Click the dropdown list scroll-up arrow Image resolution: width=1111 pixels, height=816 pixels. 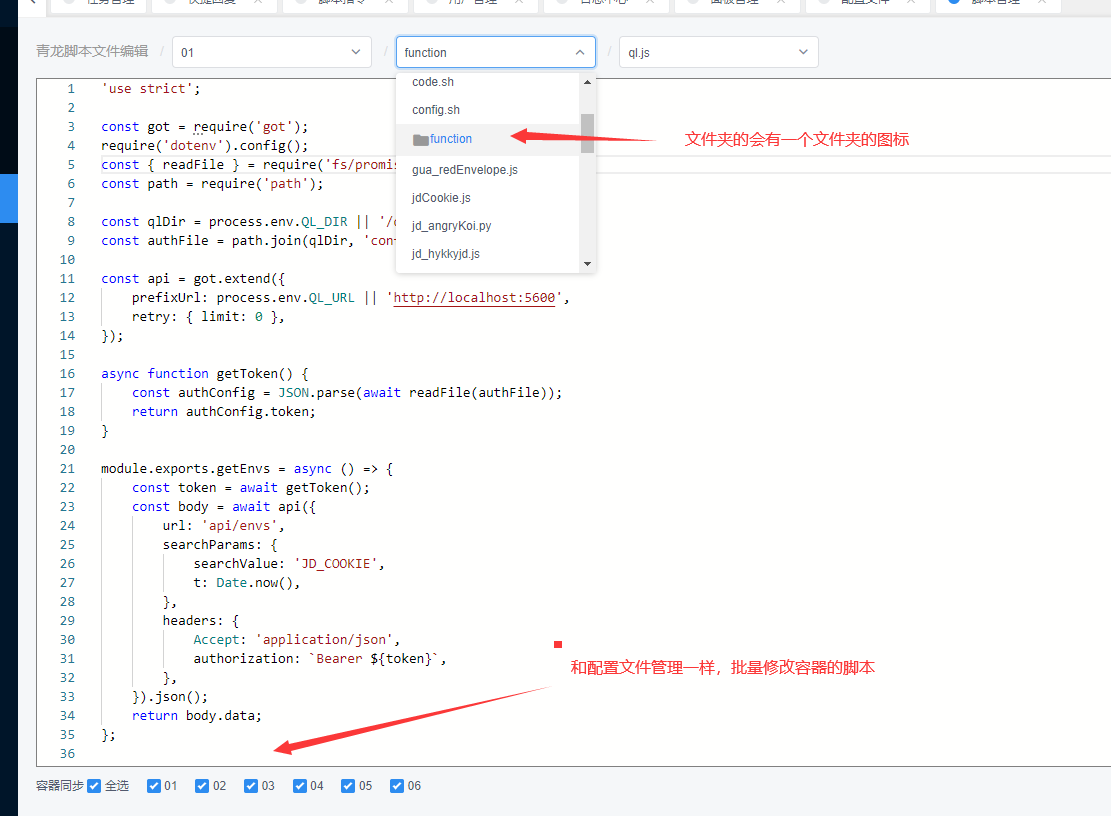pyautogui.click(x=587, y=82)
